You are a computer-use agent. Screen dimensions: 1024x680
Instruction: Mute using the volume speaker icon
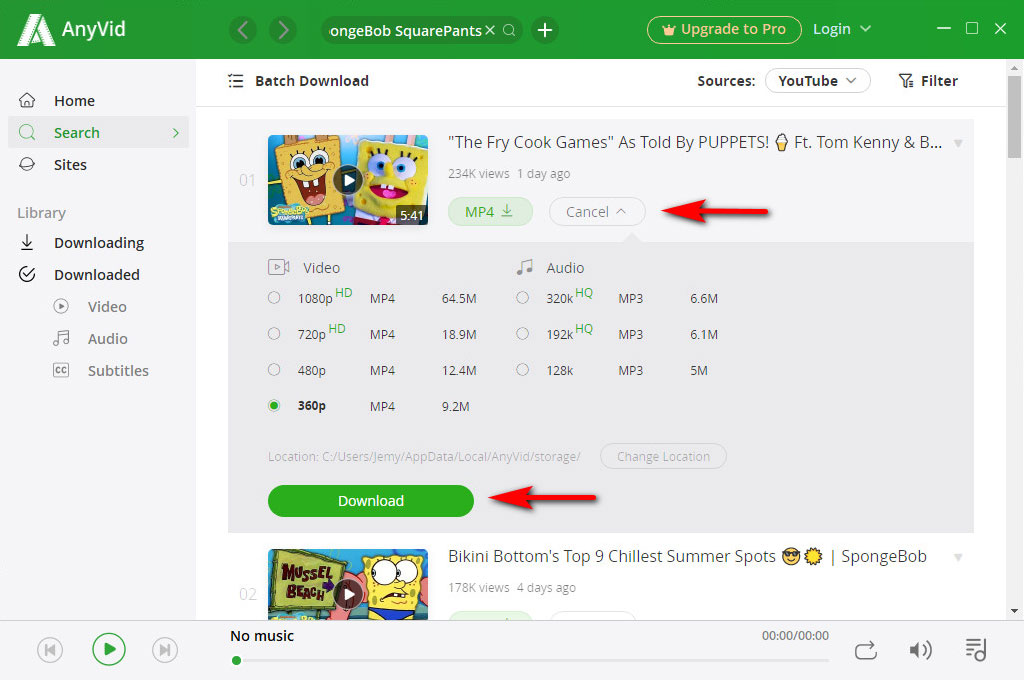[x=920, y=650]
